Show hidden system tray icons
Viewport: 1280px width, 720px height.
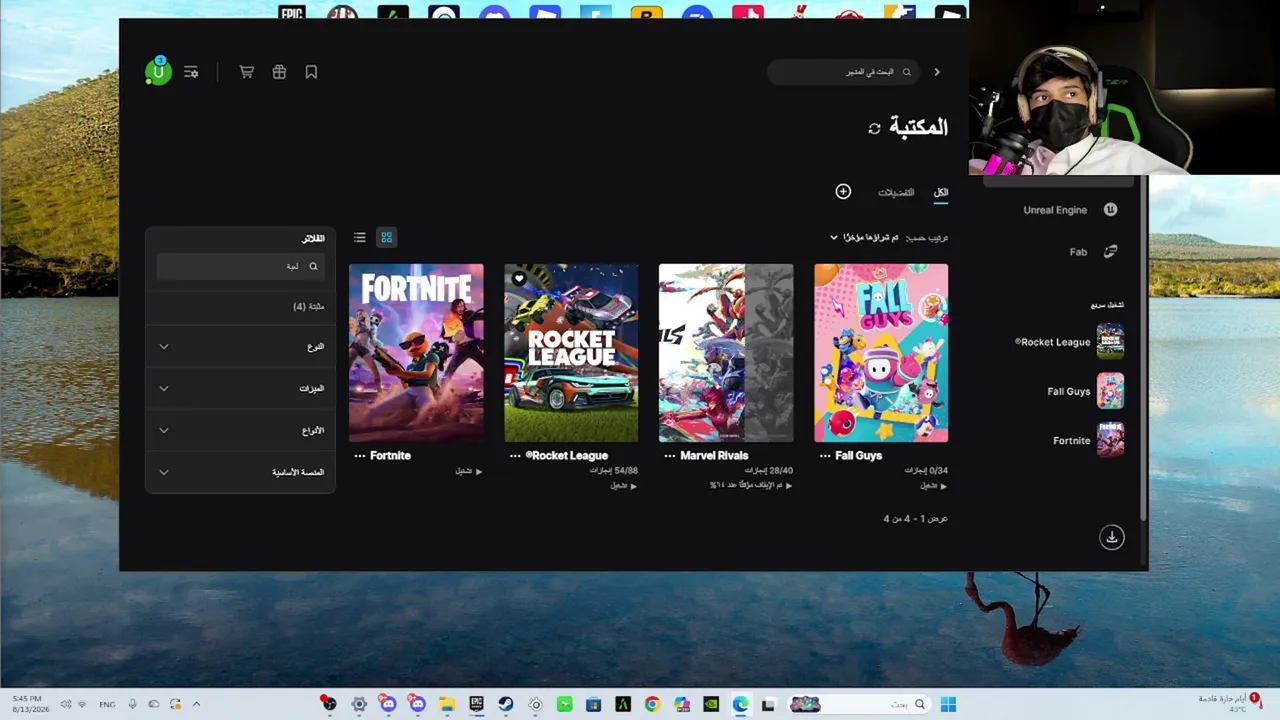pos(196,704)
